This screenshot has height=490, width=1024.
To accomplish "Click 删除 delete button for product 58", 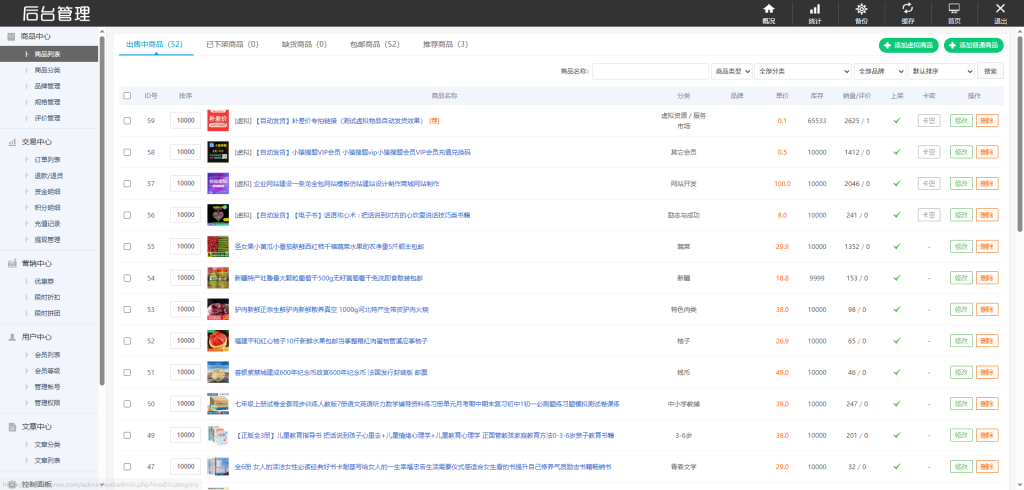I will [x=987, y=152].
